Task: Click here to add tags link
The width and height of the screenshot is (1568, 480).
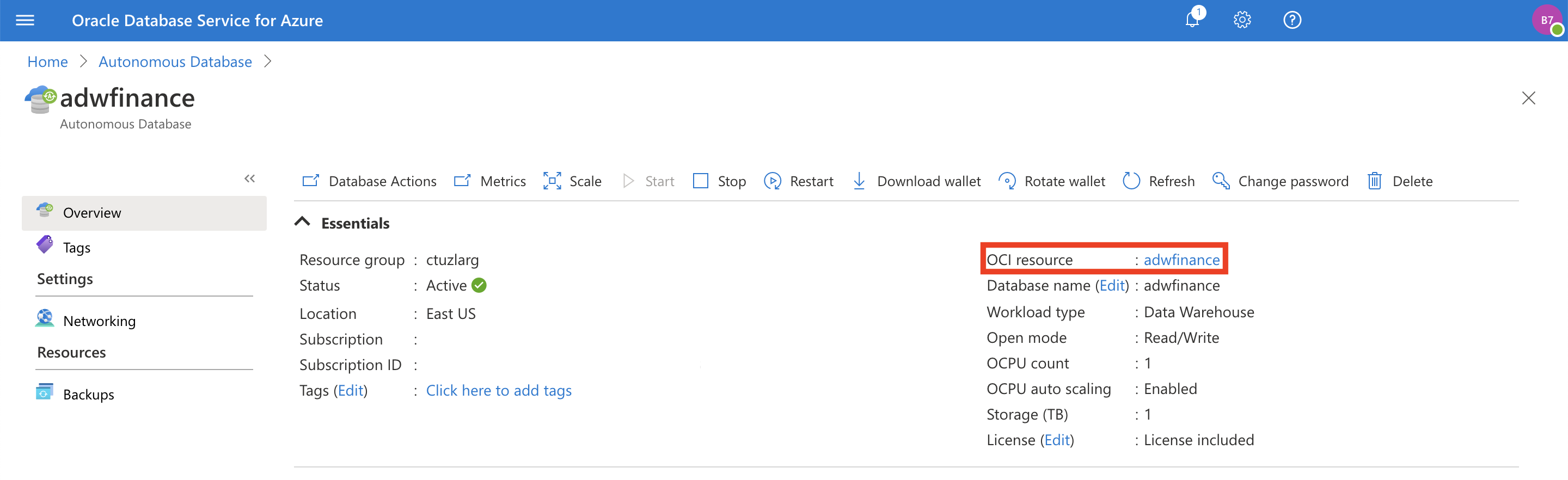Action: [x=499, y=390]
